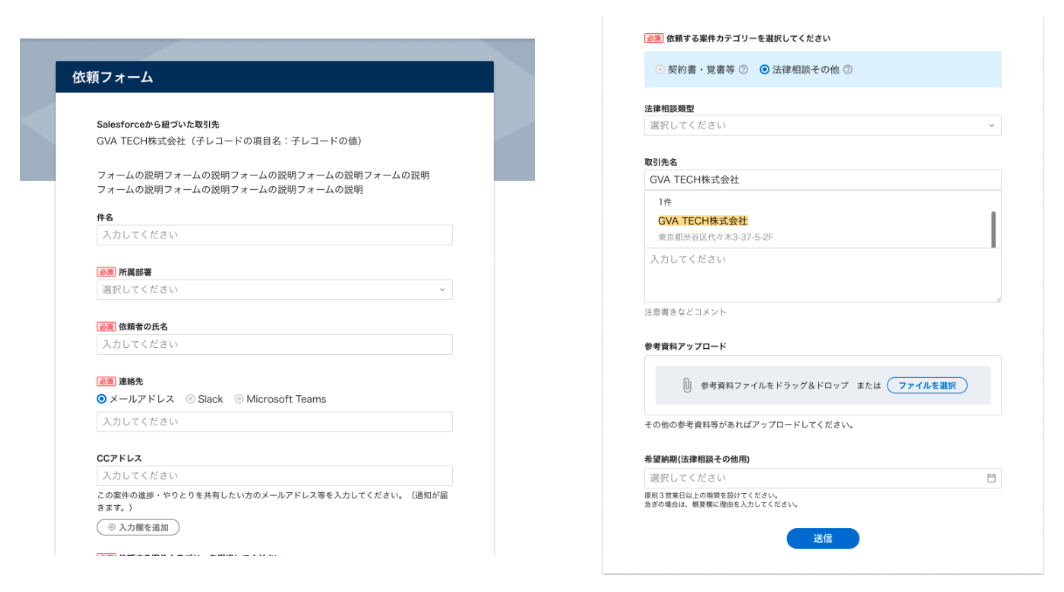Select the 法律相談その他 category radio

tap(765, 70)
